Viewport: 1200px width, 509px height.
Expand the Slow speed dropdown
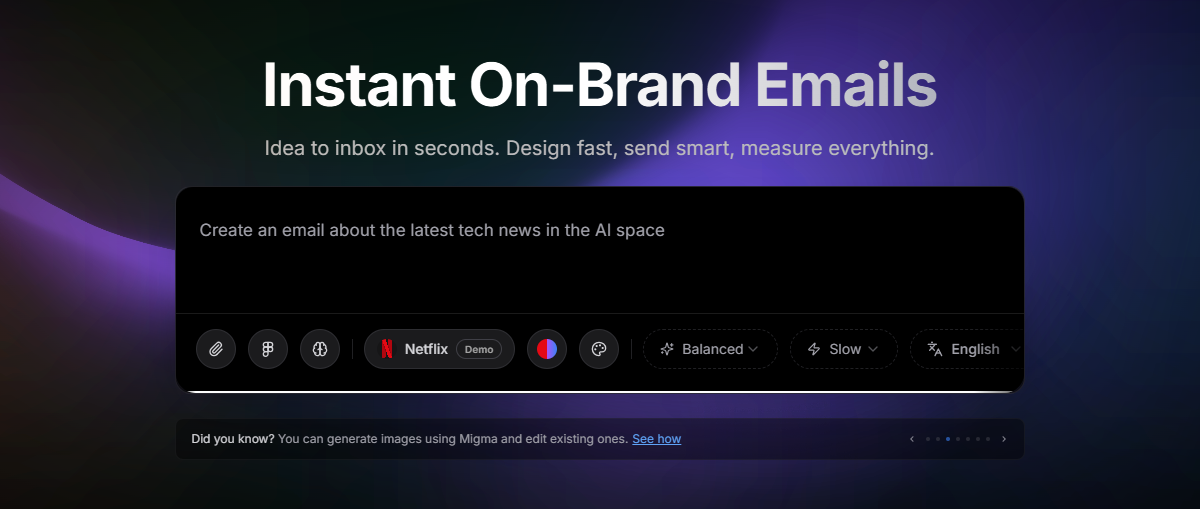tap(844, 349)
